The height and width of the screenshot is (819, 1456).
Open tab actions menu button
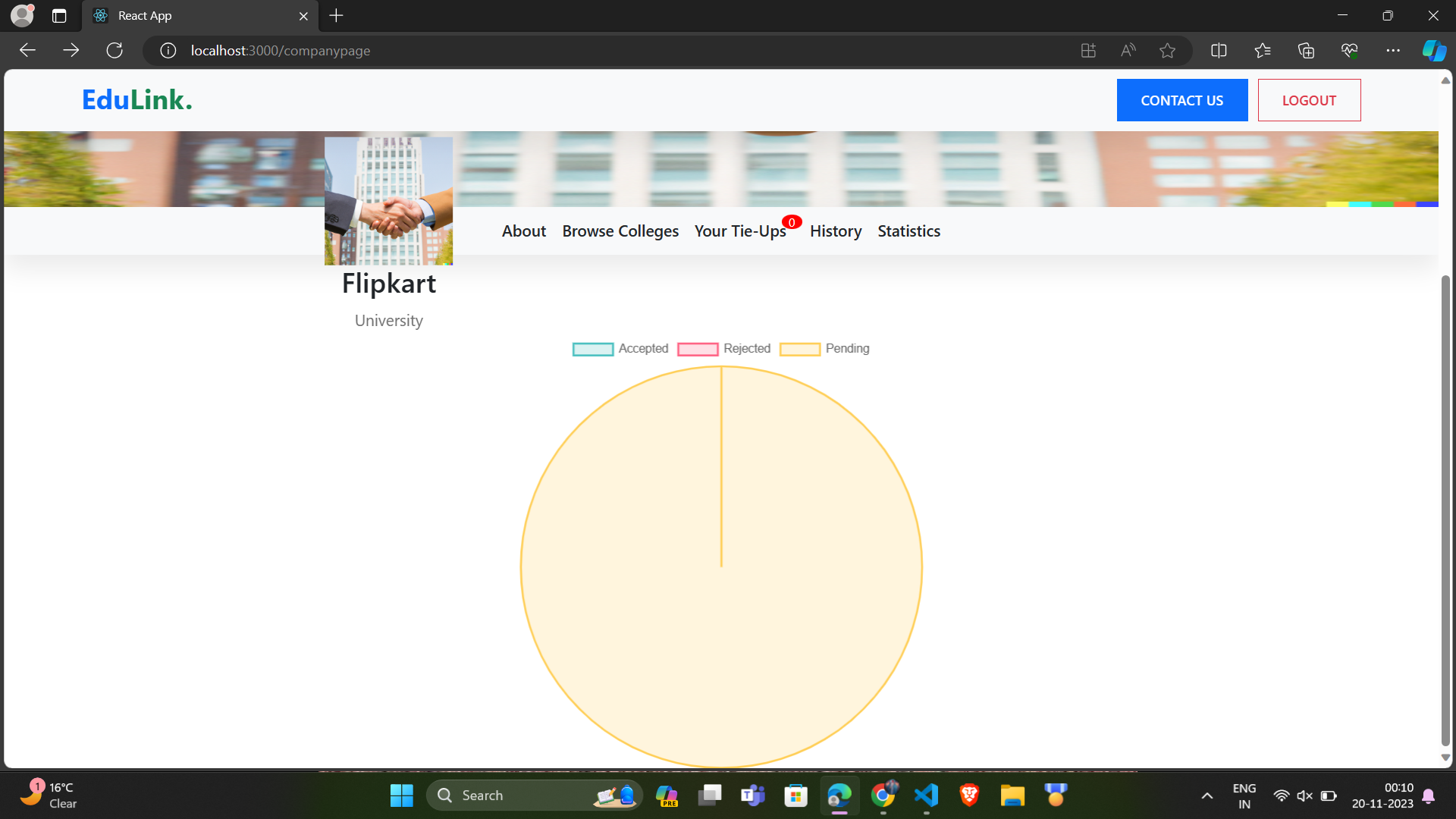click(59, 15)
